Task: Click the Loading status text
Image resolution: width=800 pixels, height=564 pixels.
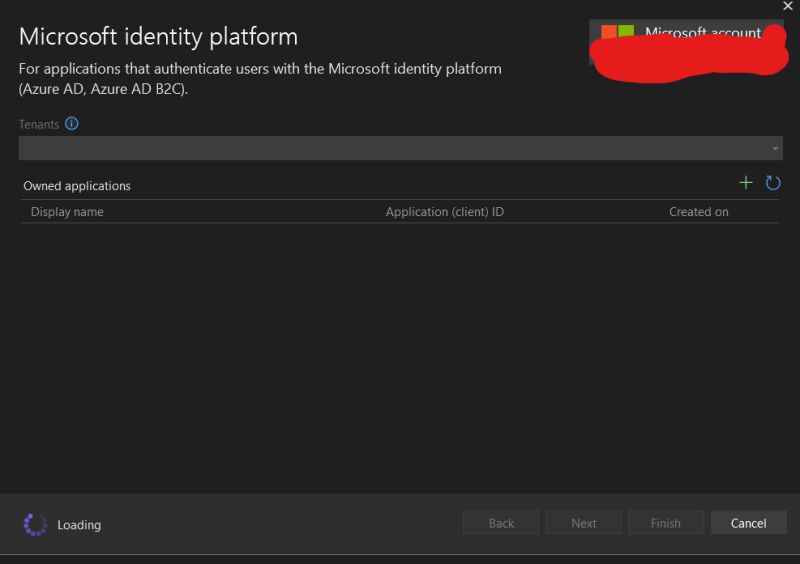Action: [79, 525]
